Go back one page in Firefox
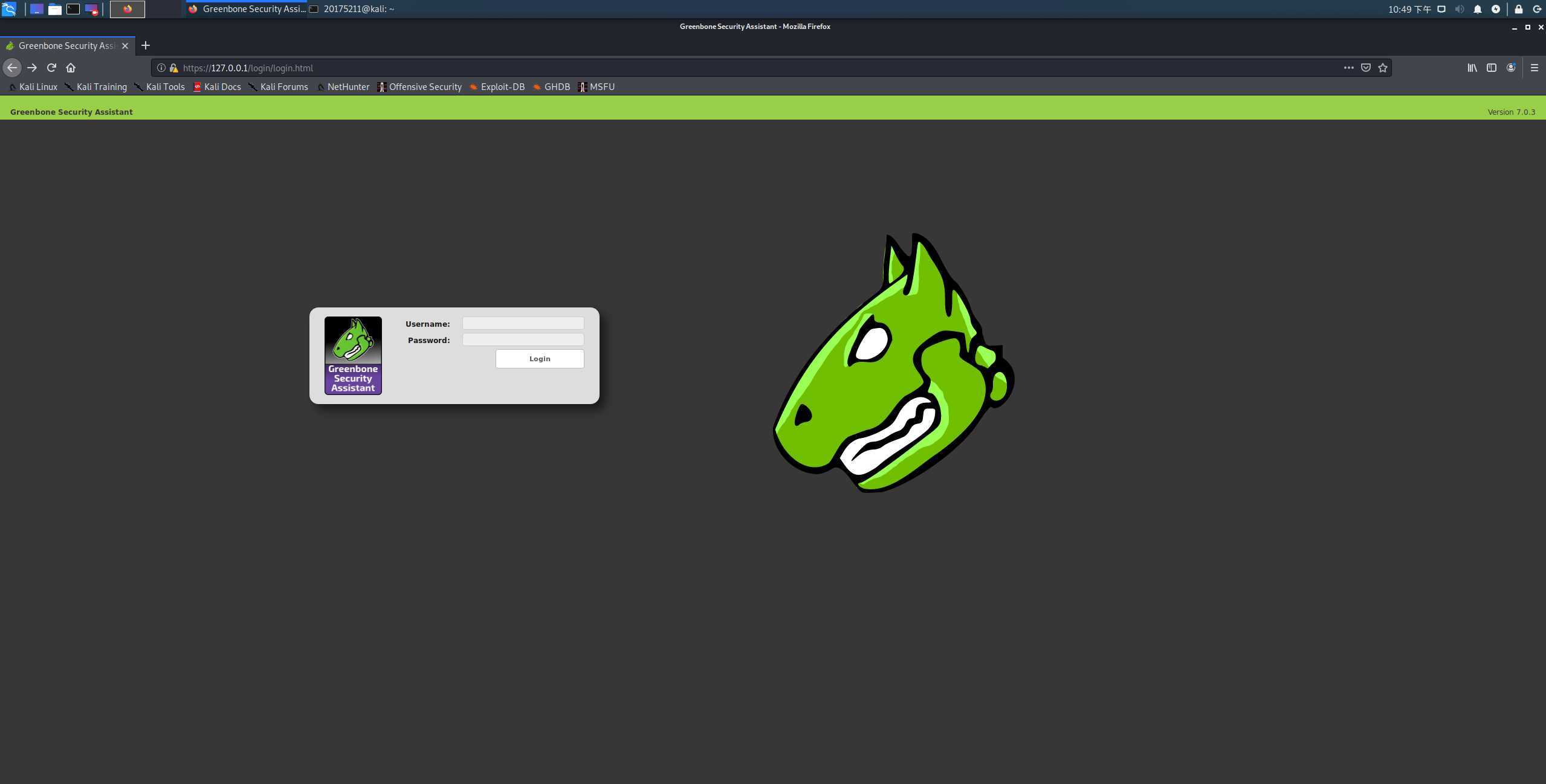Image resolution: width=1546 pixels, height=784 pixels. tap(12, 68)
